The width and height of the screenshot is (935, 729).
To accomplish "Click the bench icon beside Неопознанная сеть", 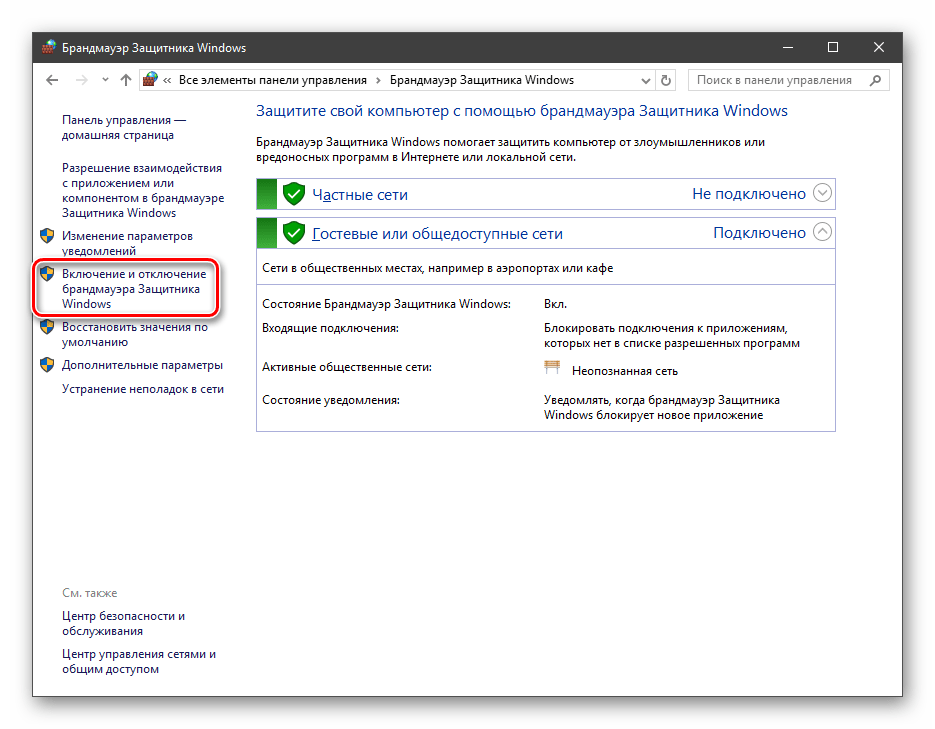I will coord(552,368).
